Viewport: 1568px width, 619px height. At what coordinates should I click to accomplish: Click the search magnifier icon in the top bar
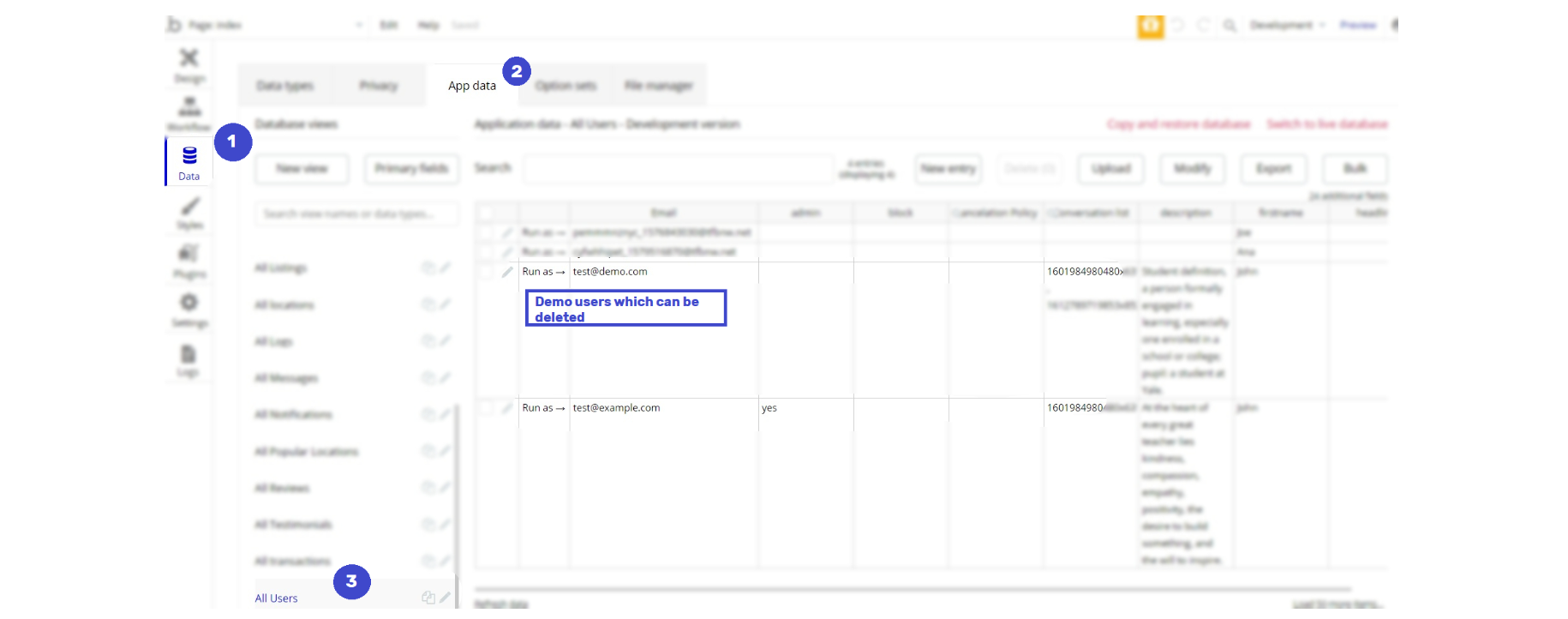[1230, 26]
